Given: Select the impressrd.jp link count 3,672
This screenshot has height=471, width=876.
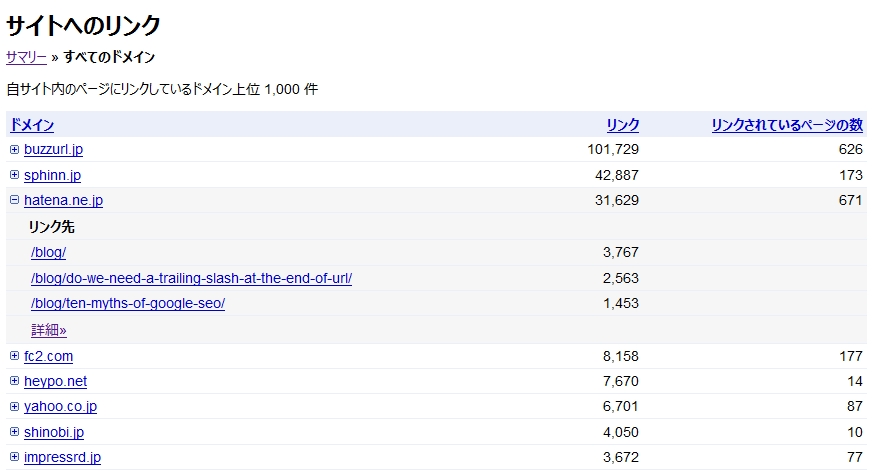Looking at the screenshot, I should pyautogui.click(x=621, y=457).
